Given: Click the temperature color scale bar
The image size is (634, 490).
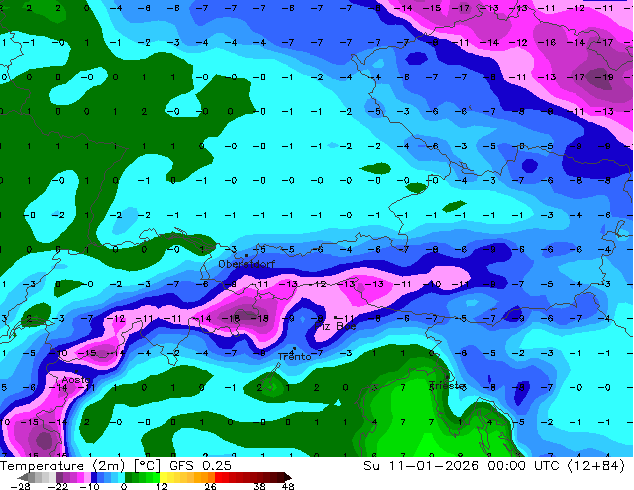Looking at the screenshot, I should tap(154, 477).
